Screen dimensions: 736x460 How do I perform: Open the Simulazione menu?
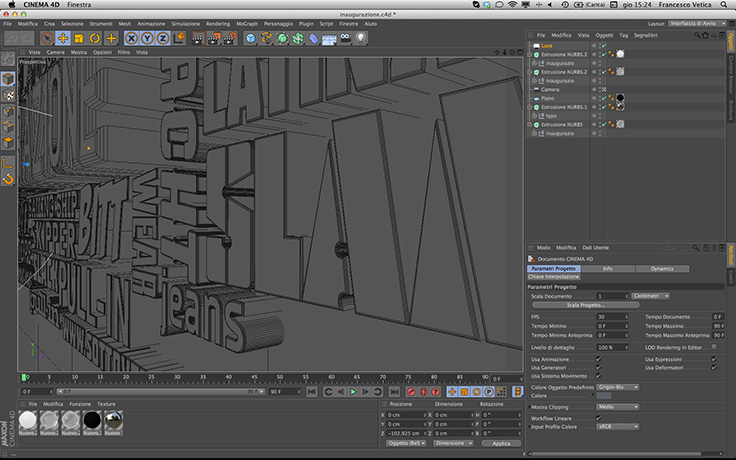[x=185, y=24]
